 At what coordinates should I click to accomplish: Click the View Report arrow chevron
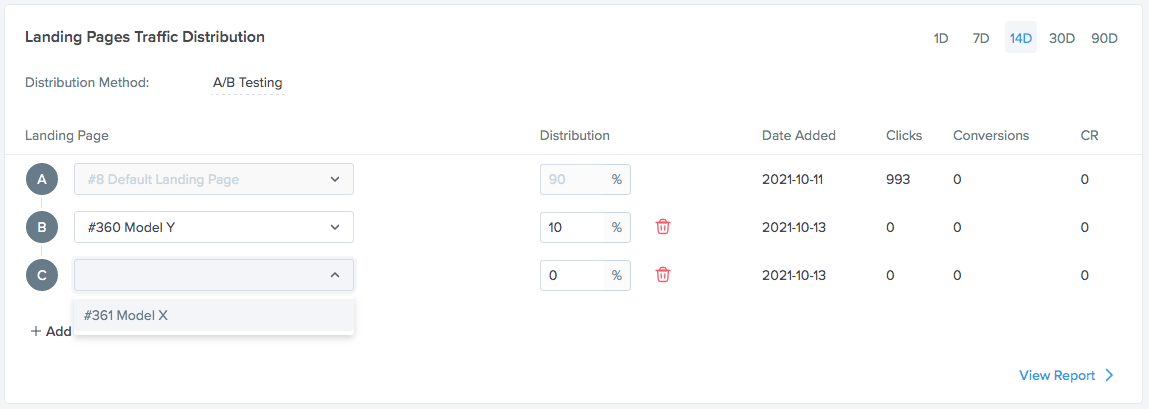coord(1109,375)
